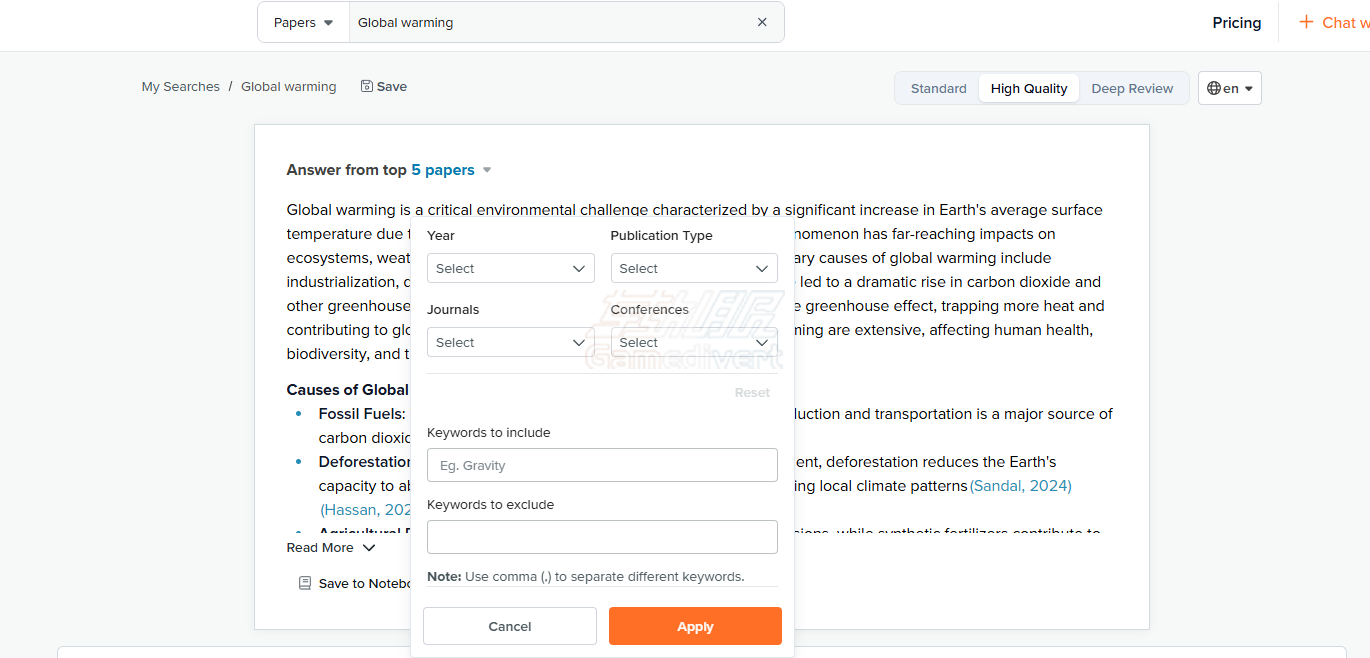This screenshot has width=1370, height=658.
Task: Clear the search box with the X icon
Action: [762, 22]
